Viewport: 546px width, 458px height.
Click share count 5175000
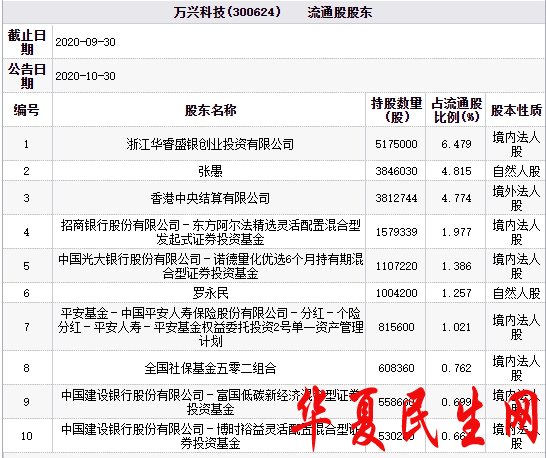coord(396,144)
